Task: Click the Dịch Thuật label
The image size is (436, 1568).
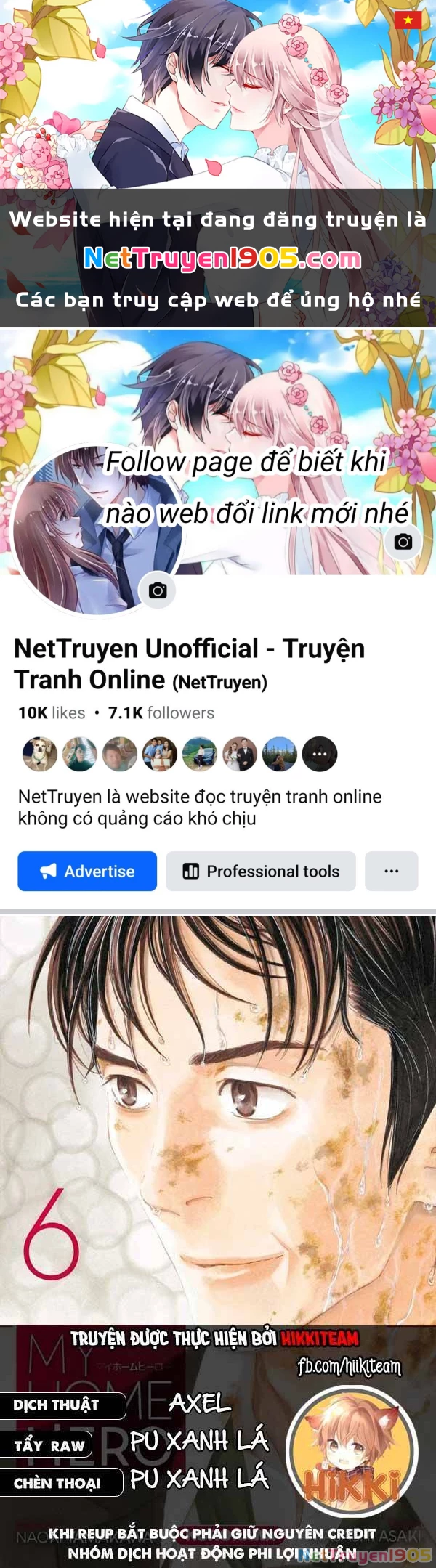Action: coord(56,1405)
